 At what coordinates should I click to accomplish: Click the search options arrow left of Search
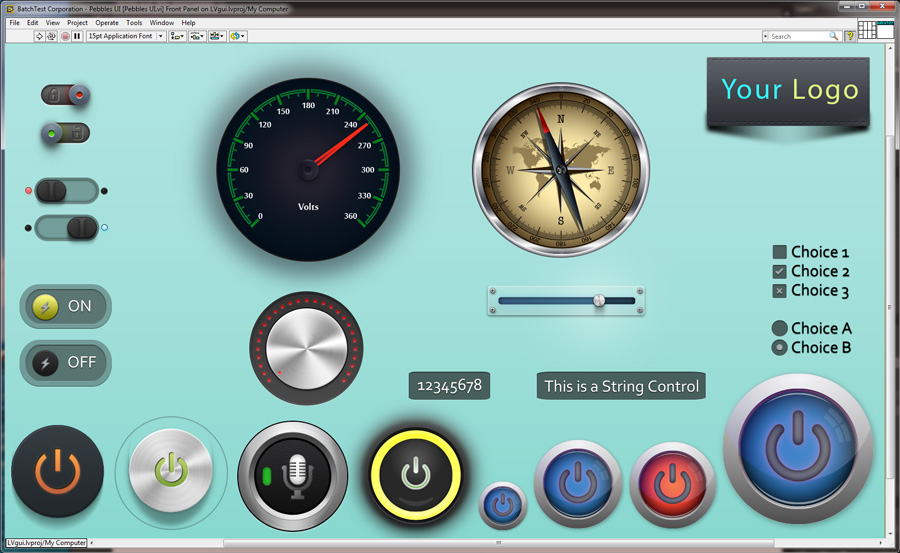[766, 36]
